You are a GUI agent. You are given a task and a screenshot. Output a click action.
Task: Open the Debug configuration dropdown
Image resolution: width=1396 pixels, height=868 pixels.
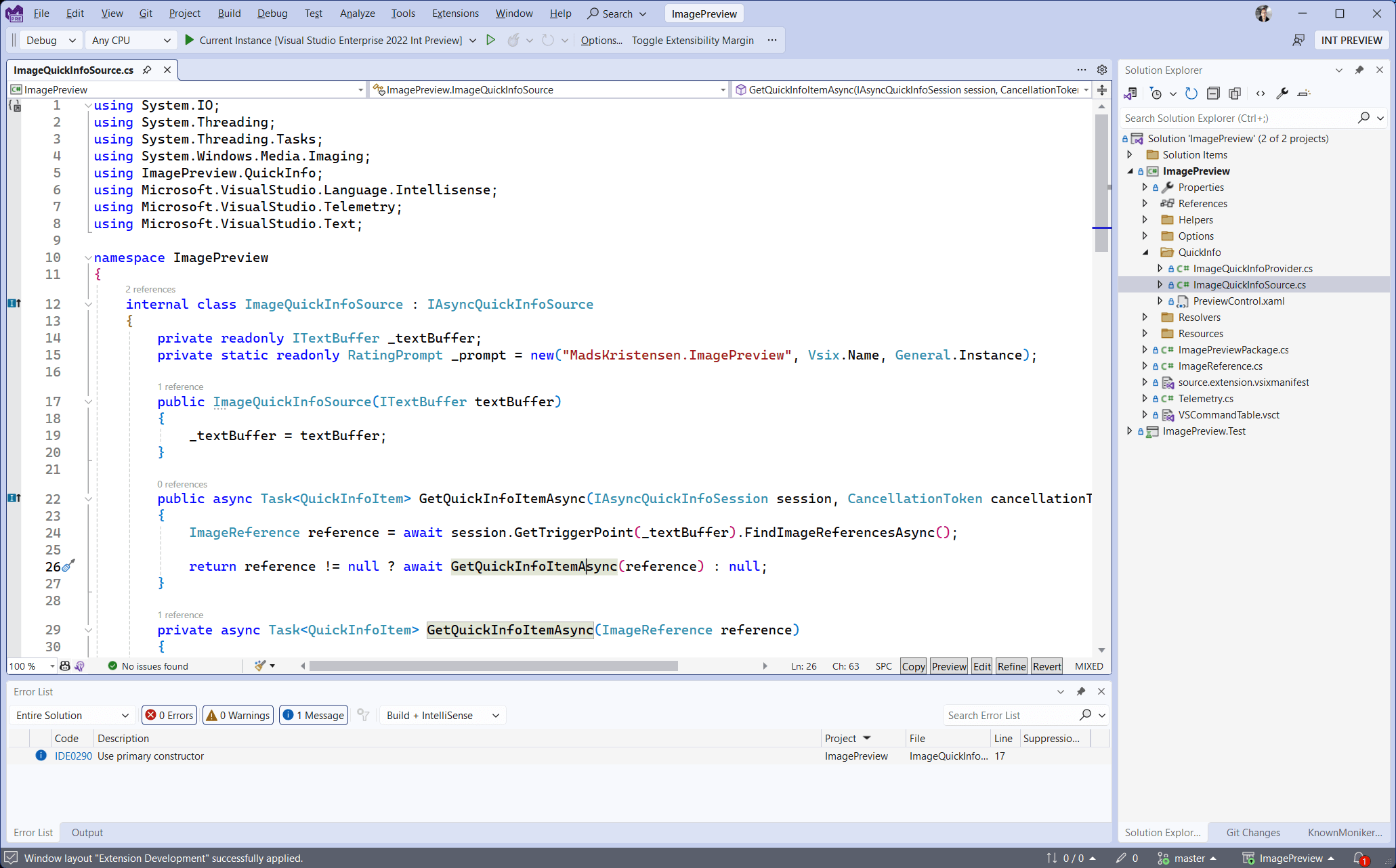50,40
